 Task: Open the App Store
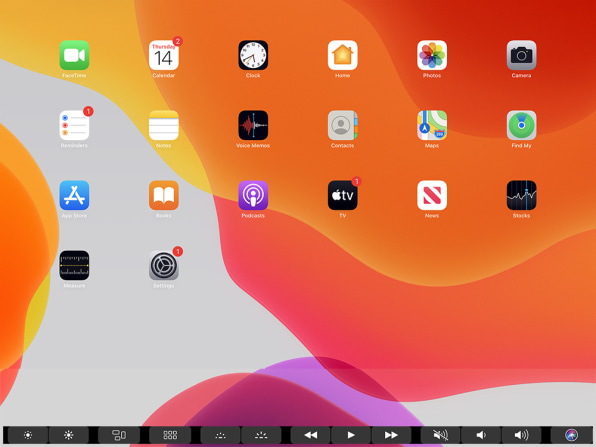[74, 195]
